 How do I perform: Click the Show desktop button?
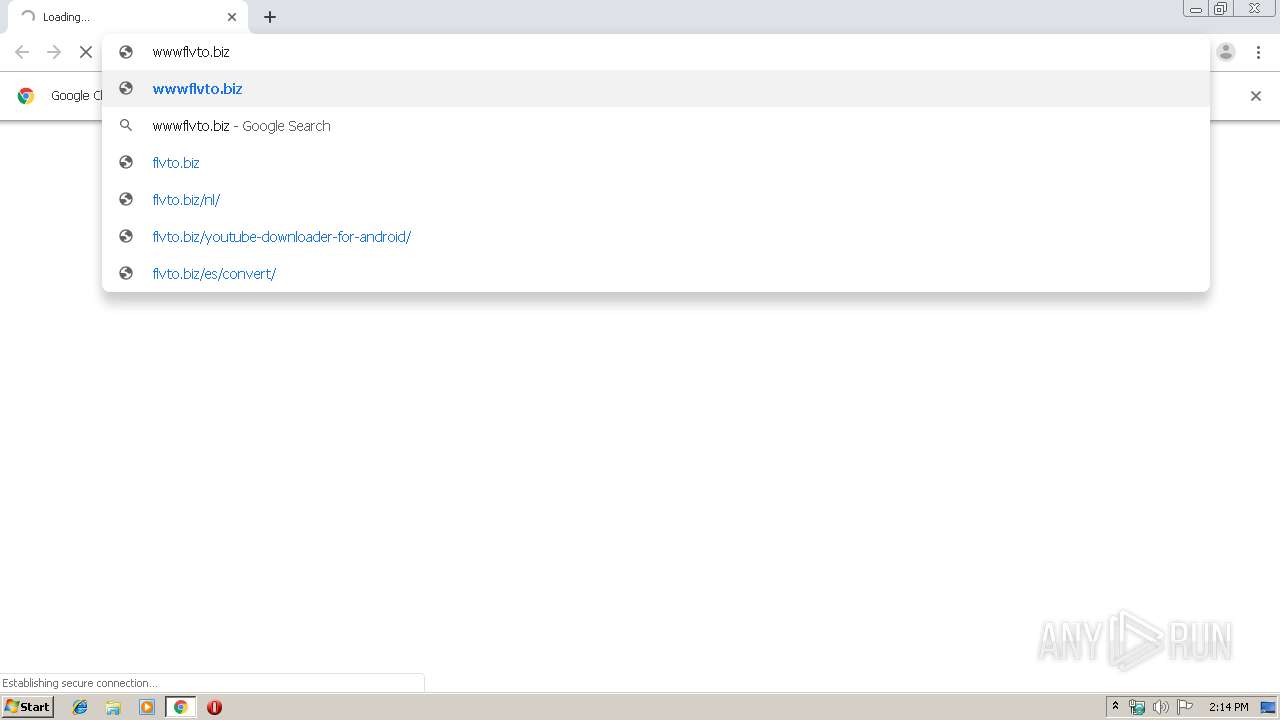1269,707
